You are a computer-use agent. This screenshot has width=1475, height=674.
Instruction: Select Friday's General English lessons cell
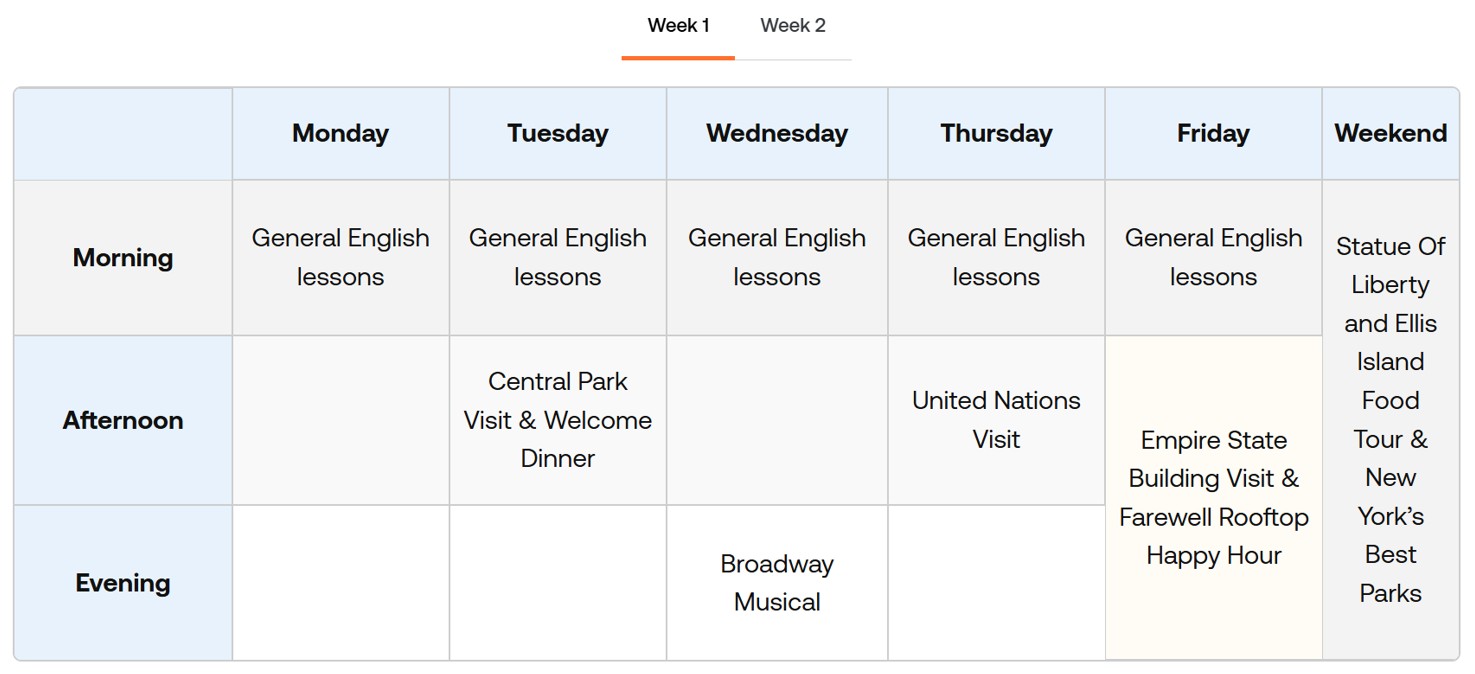[x=1213, y=258]
